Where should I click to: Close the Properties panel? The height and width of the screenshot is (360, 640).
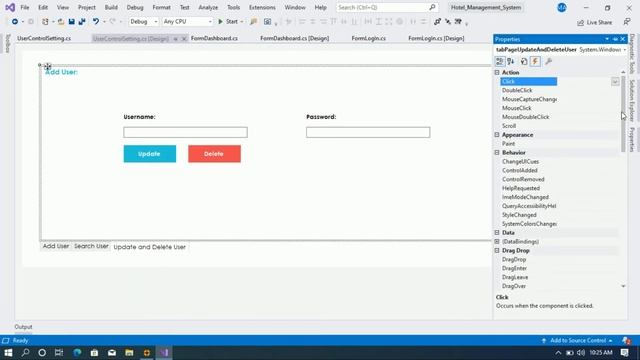click(623, 39)
